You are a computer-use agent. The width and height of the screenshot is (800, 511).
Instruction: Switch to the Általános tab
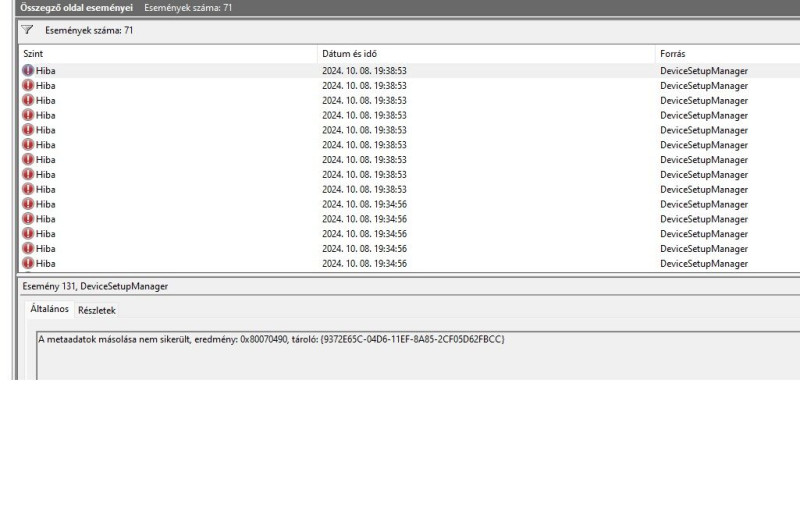[49, 309]
